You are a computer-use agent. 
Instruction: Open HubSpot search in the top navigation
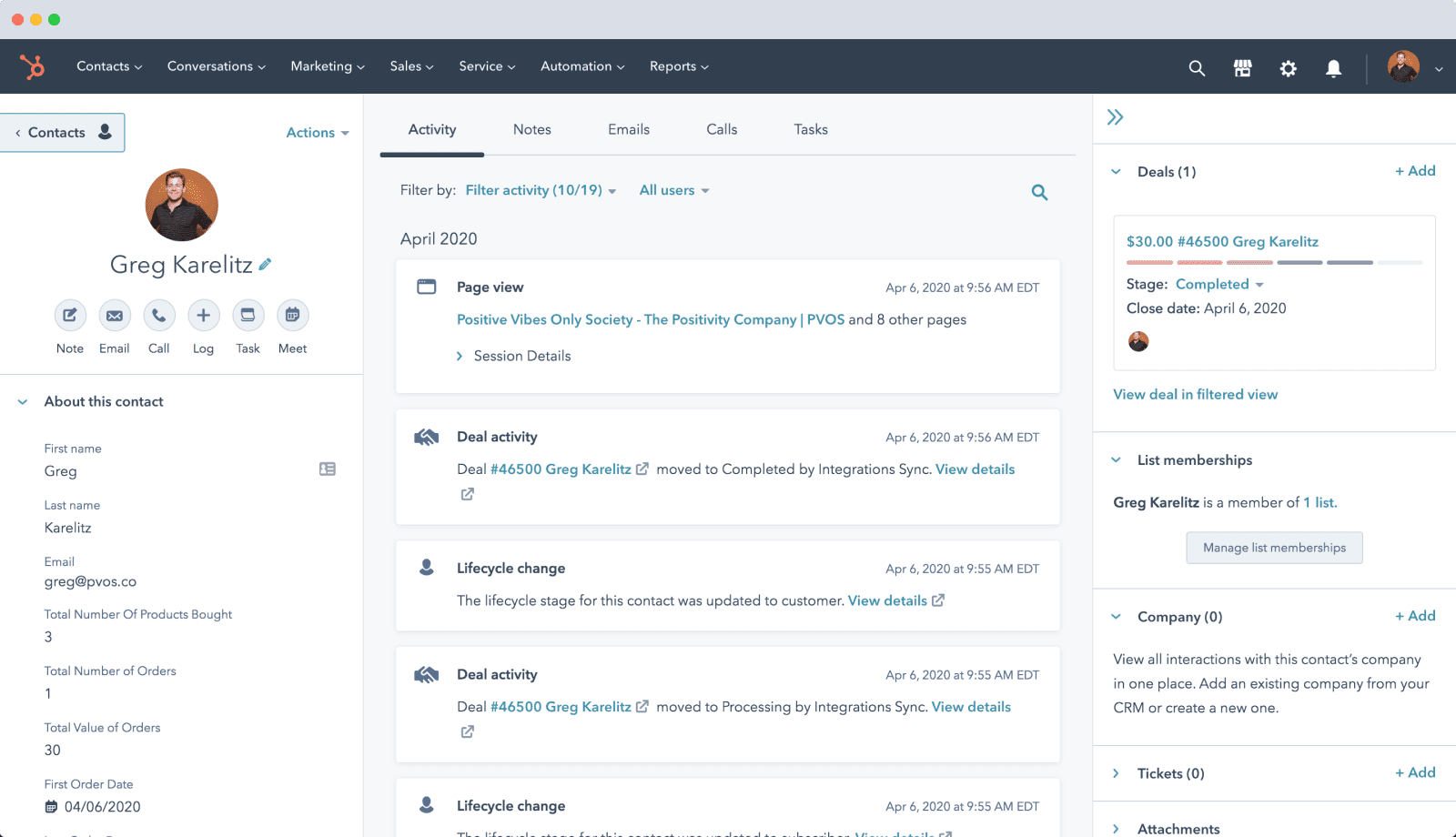1196,67
